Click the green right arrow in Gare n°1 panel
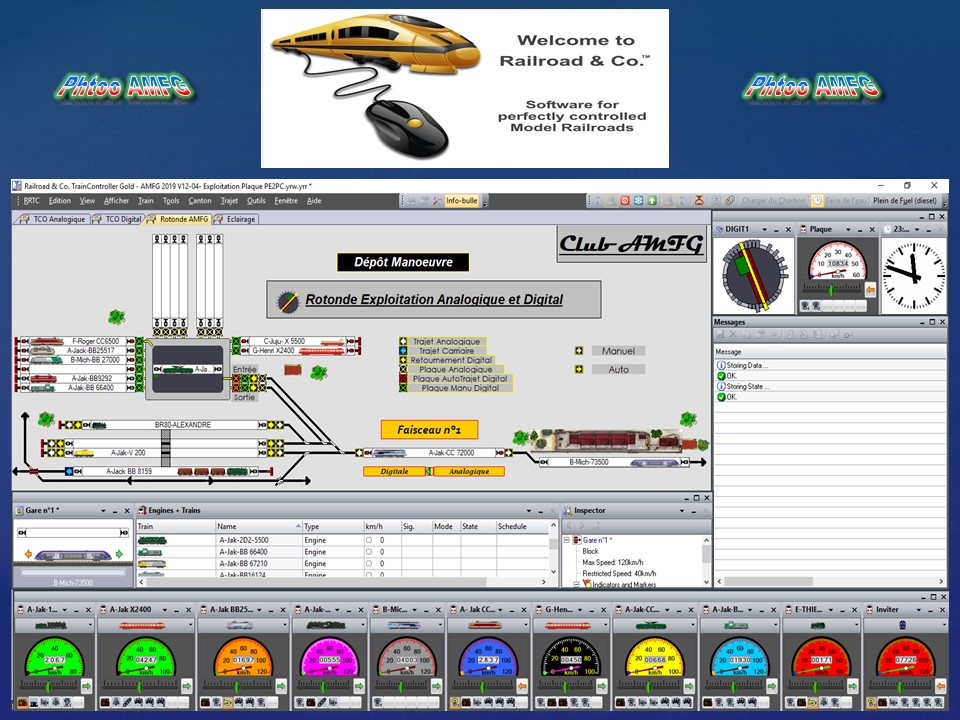Viewport: 960px width, 720px height. pyautogui.click(x=119, y=554)
